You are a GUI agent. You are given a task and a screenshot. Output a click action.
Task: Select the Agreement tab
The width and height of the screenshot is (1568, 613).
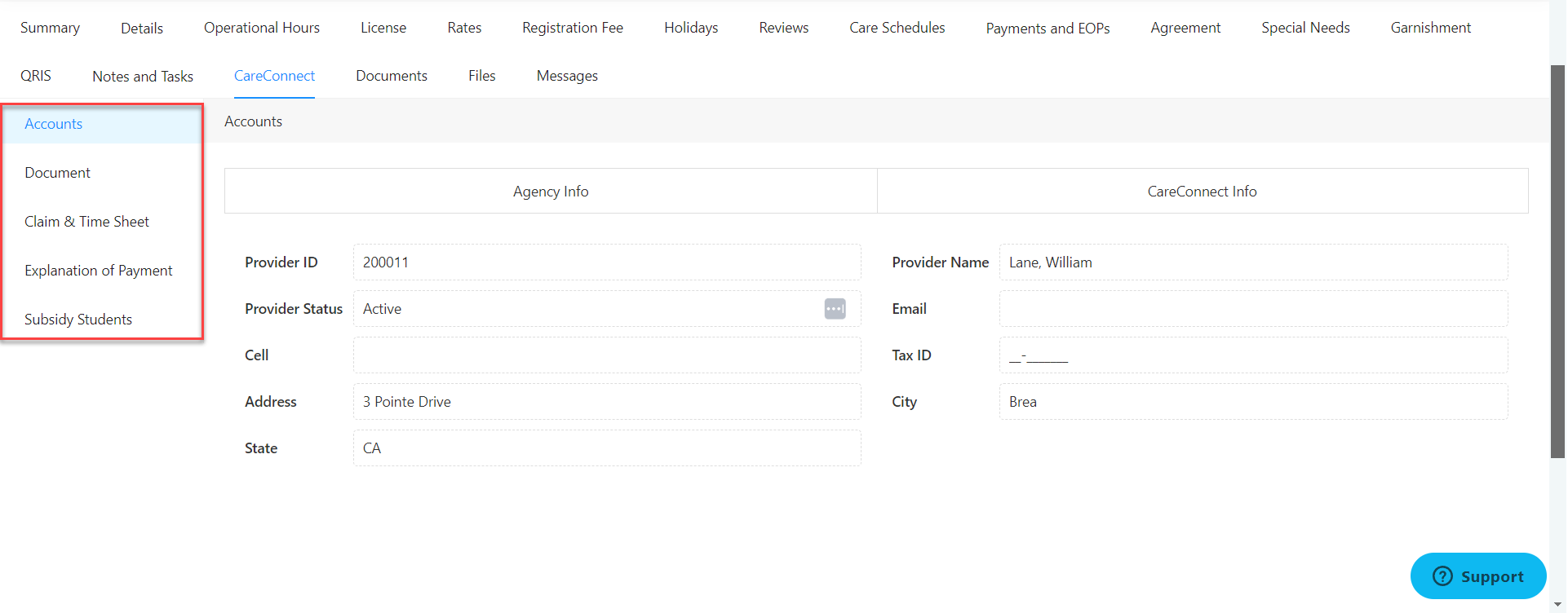pyautogui.click(x=1185, y=28)
